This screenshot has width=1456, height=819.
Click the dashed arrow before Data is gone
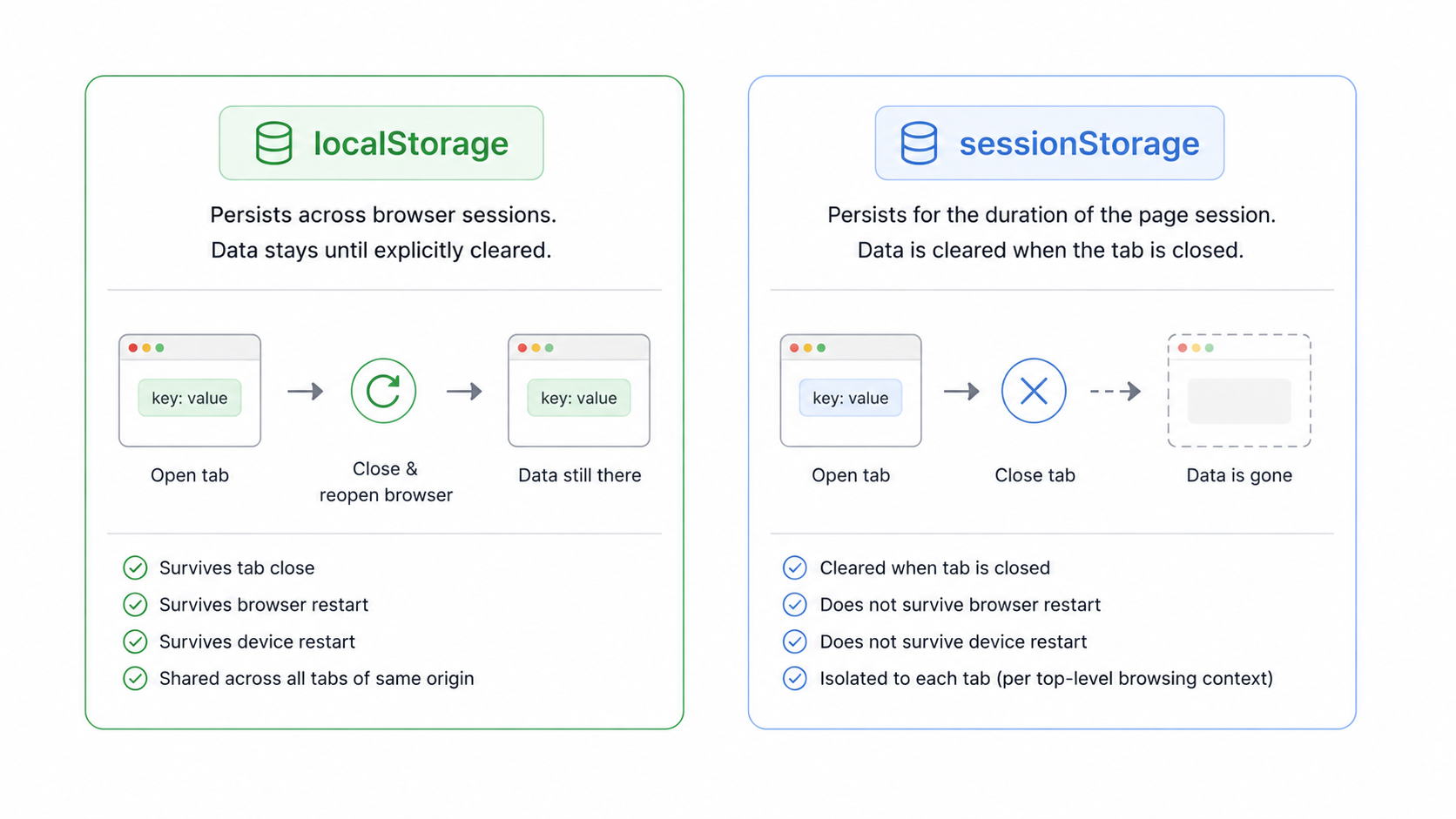[1116, 392]
